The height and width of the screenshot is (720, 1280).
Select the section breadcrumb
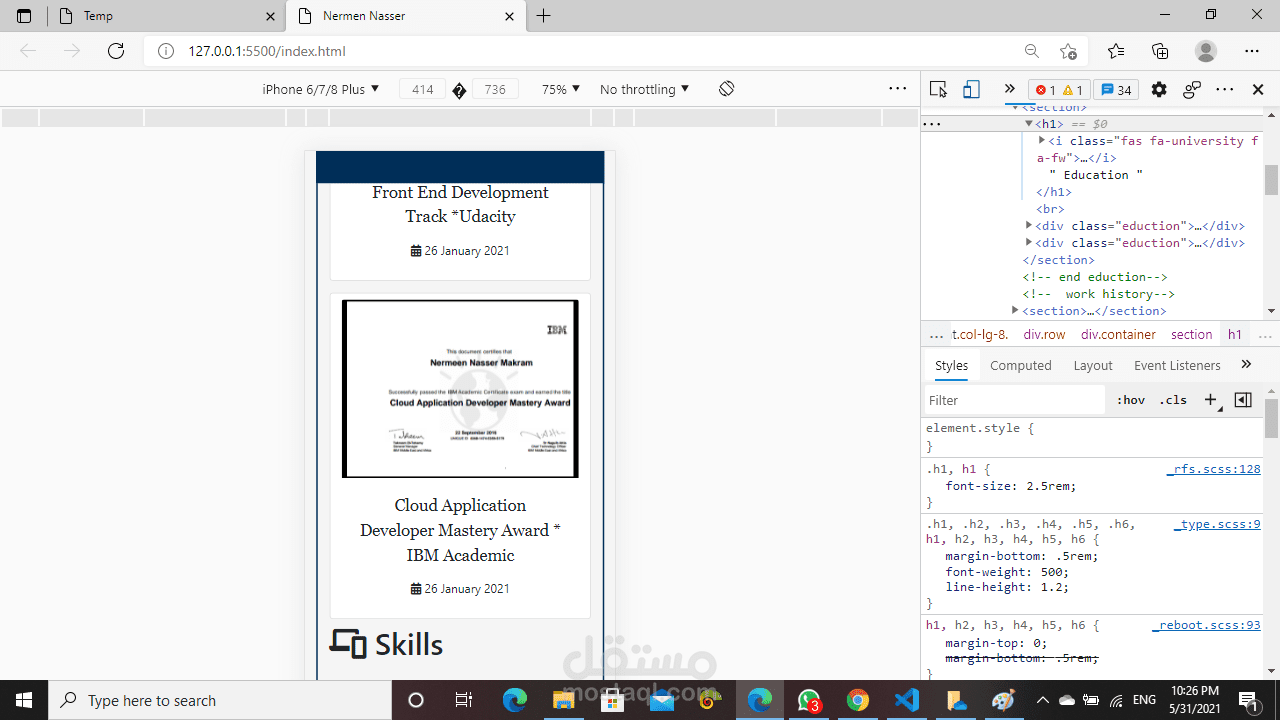tap(1191, 335)
